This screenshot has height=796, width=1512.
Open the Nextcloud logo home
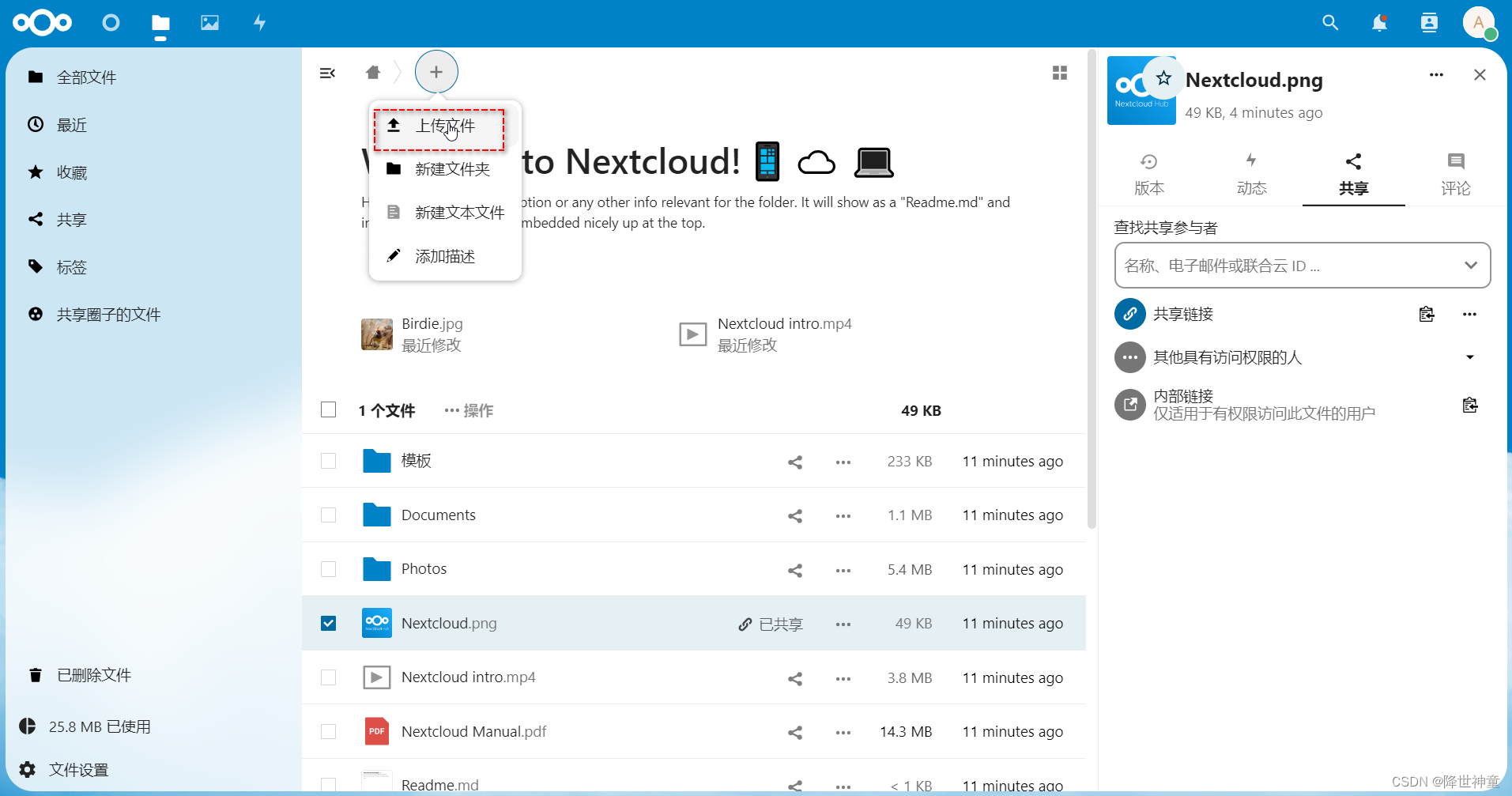[x=42, y=23]
